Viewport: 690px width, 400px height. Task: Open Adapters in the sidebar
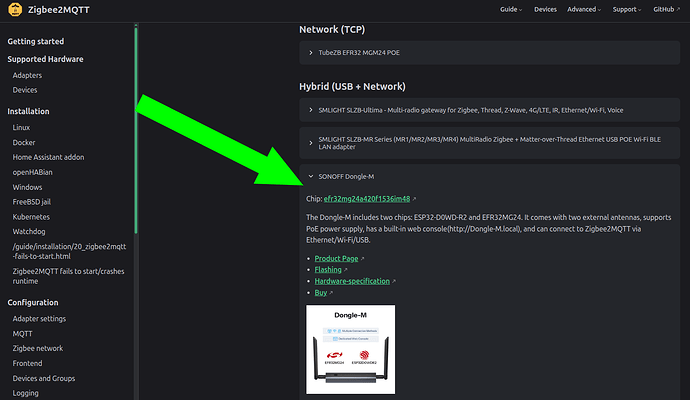point(27,75)
